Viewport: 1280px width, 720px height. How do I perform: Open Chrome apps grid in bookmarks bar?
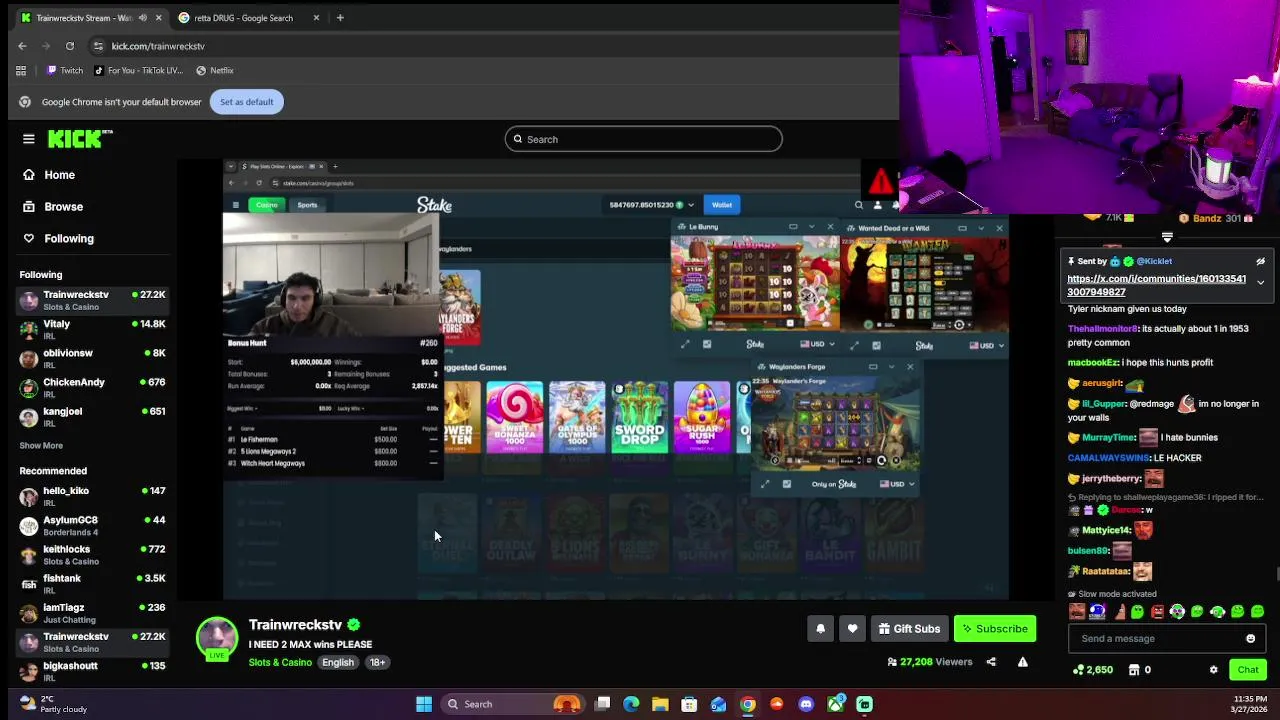21,71
